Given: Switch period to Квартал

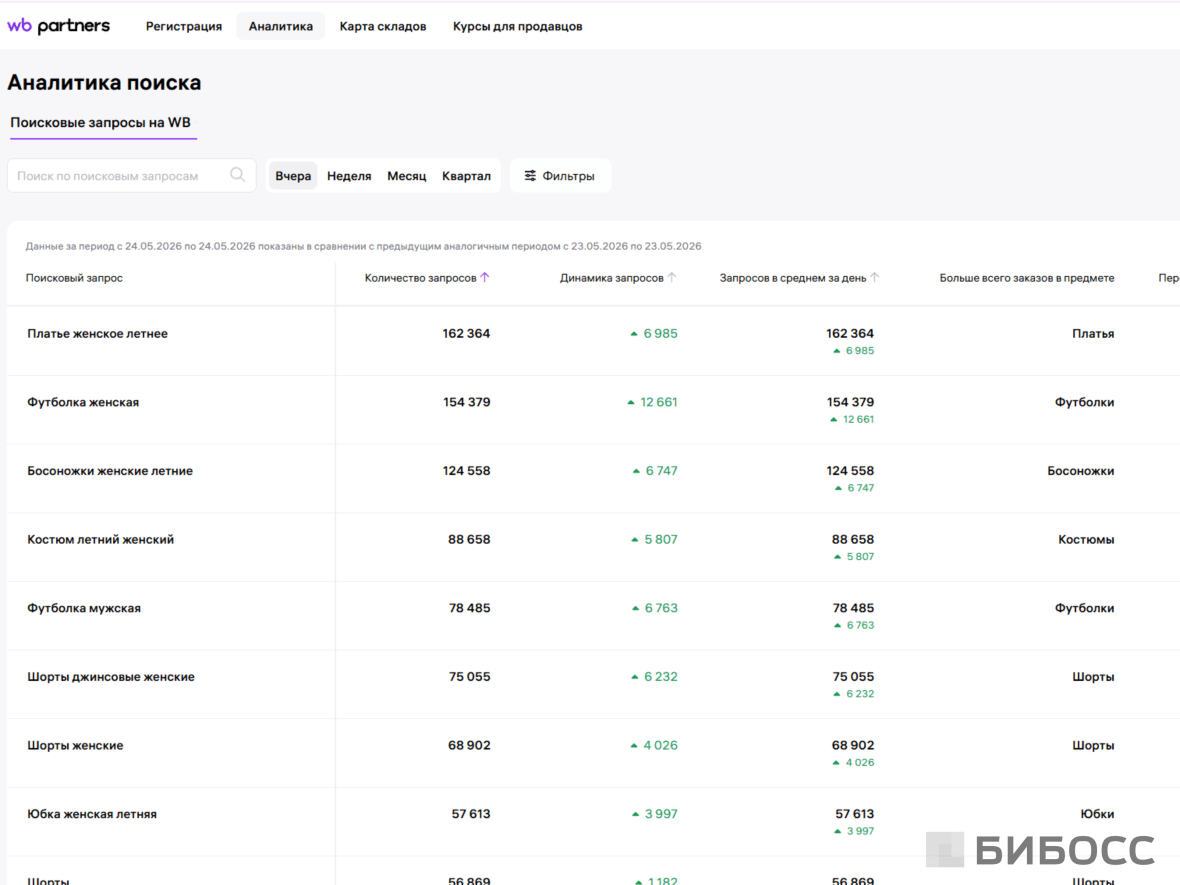Looking at the screenshot, I should coord(466,175).
